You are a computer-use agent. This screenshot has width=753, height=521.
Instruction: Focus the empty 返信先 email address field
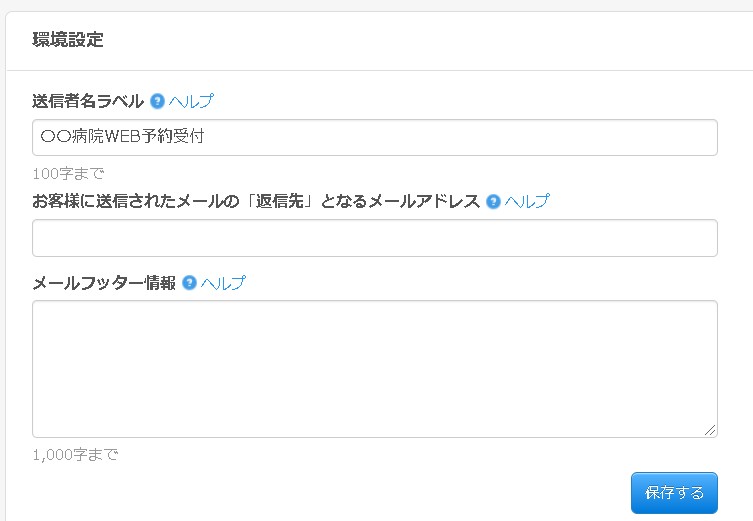click(x=375, y=238)
